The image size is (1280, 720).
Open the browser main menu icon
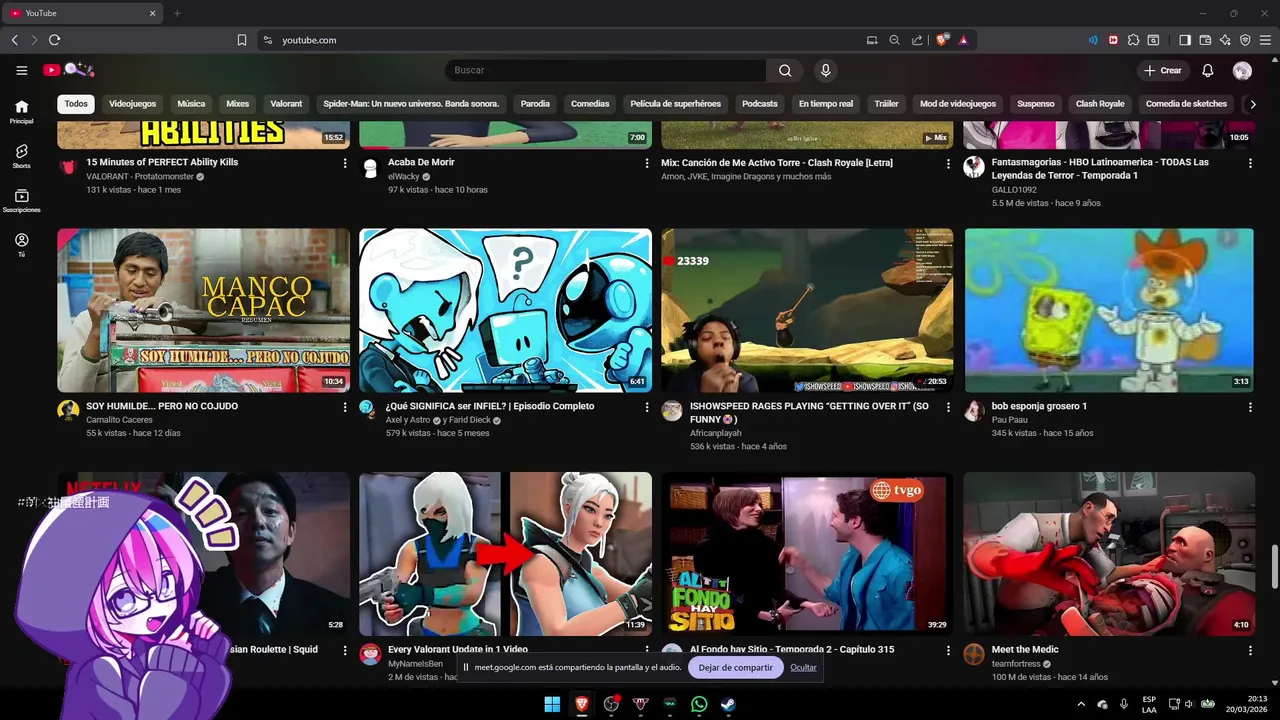pyautogui.click(x=1265, y=40)
